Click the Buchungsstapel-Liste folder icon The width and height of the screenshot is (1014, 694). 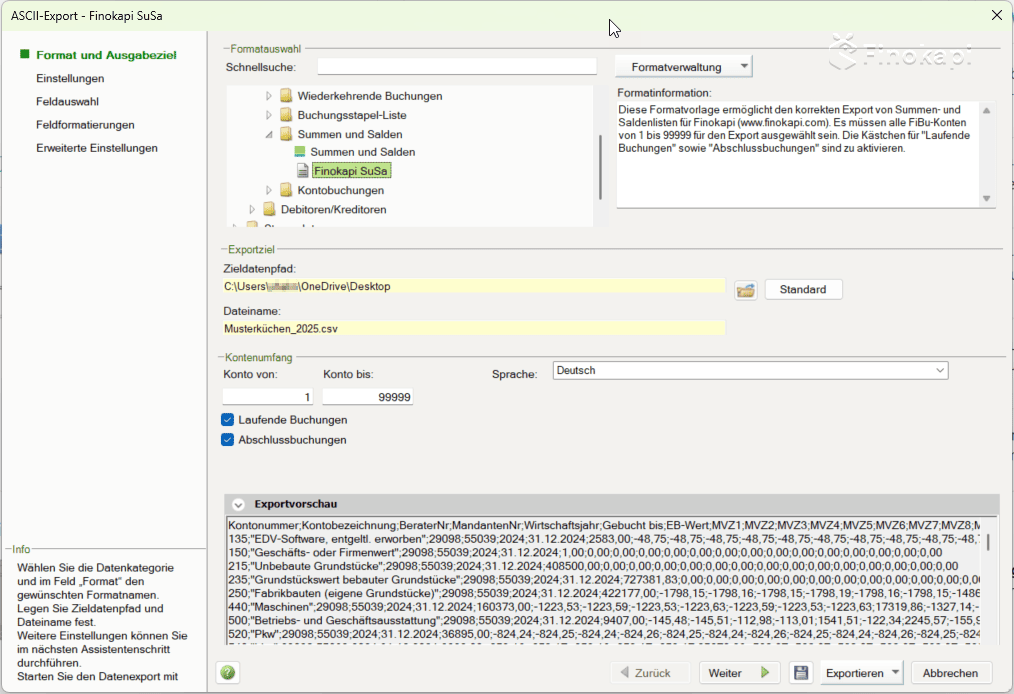pos(286,115)
